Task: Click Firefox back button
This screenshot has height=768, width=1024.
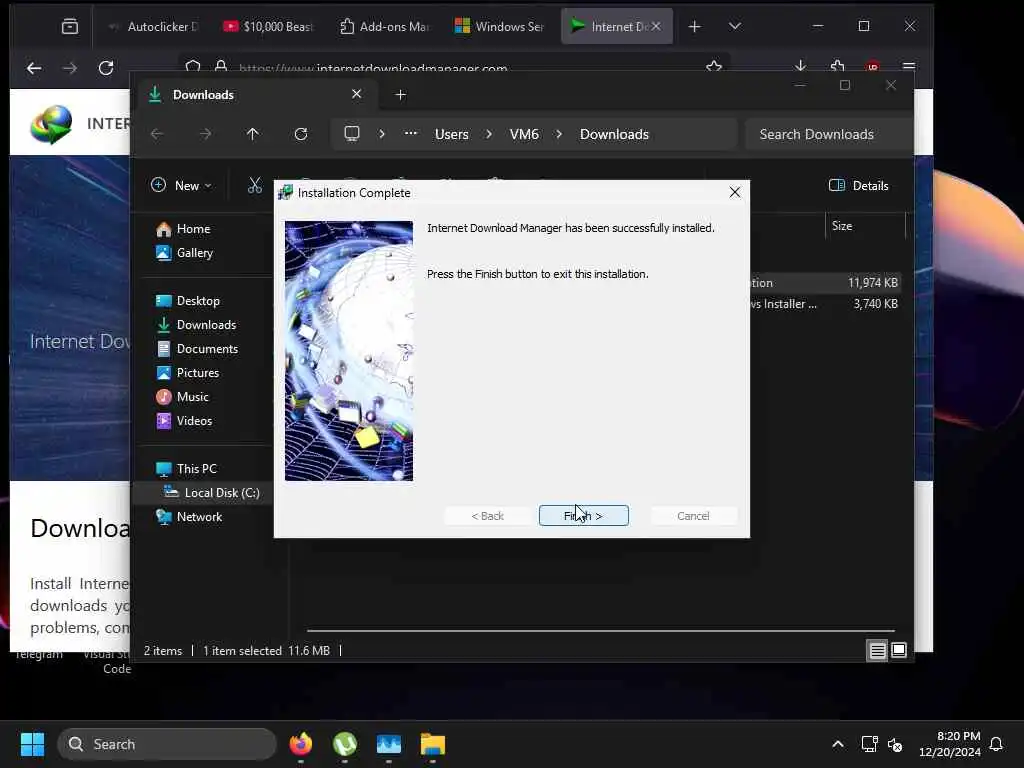Action: tap(34, 67)
